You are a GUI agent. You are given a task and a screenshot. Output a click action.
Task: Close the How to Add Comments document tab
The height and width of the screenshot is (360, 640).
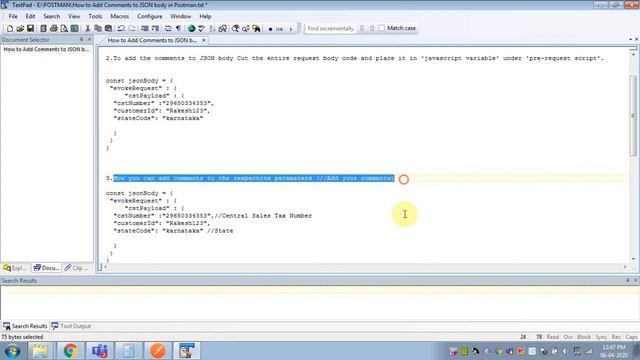click(x=204, y=40)
